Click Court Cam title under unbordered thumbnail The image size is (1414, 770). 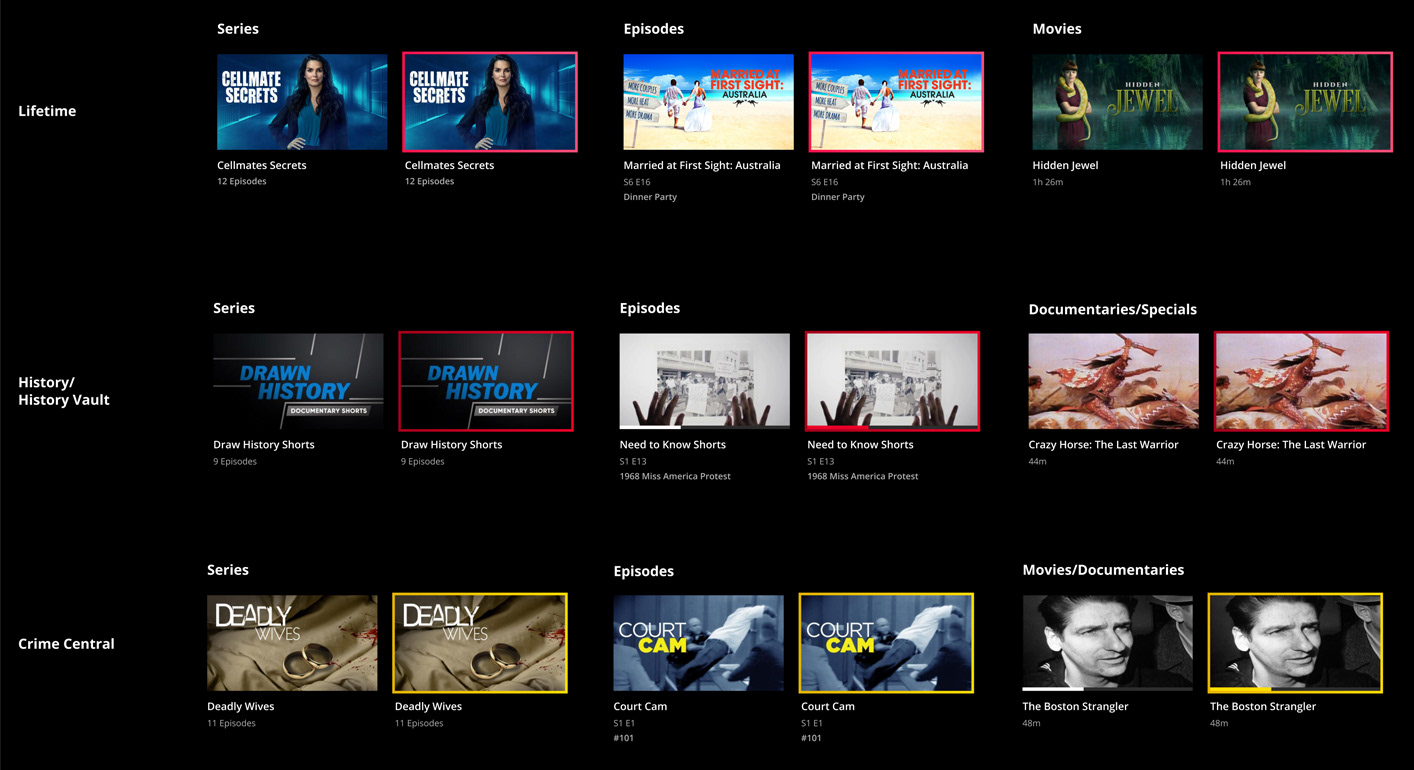[x=640, y=706]
